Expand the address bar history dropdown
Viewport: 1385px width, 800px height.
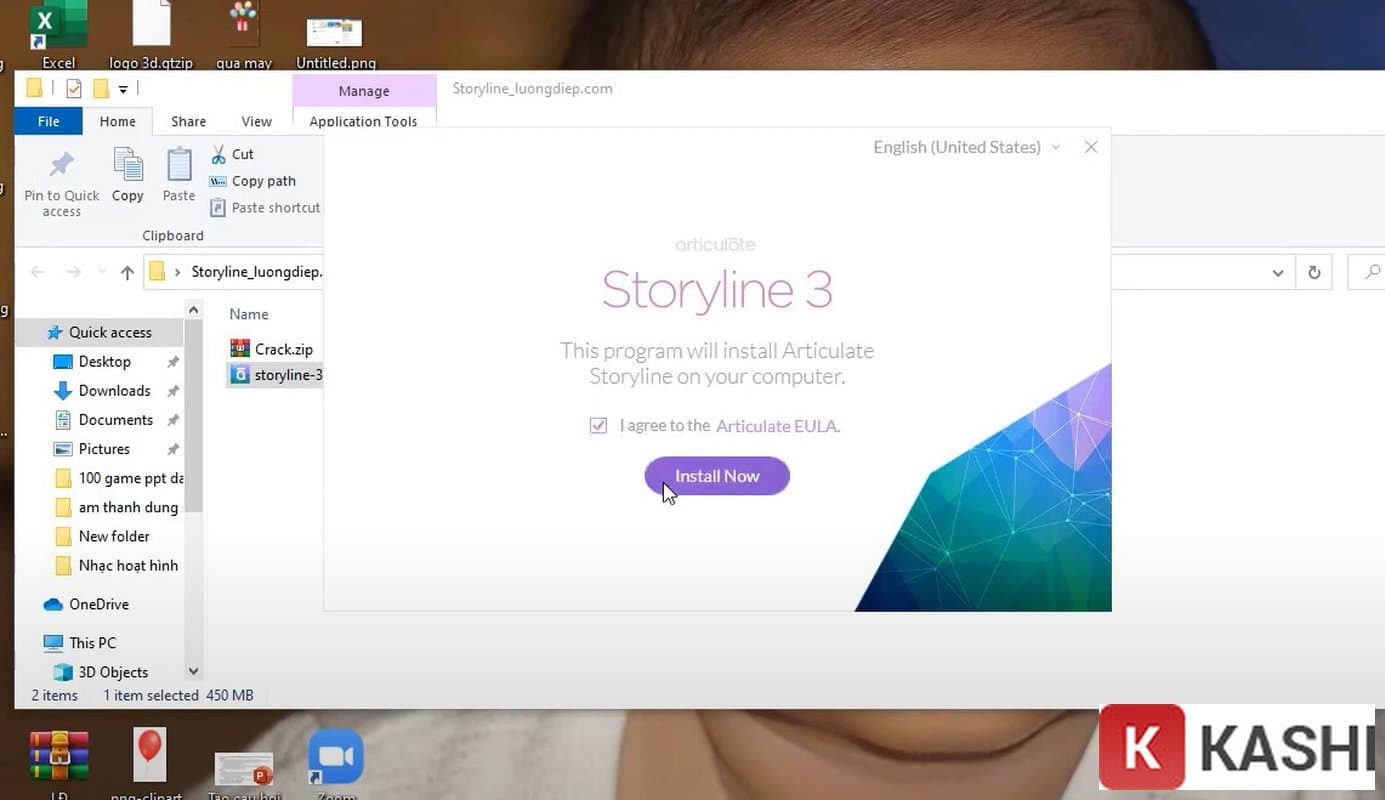point(1277,272)
